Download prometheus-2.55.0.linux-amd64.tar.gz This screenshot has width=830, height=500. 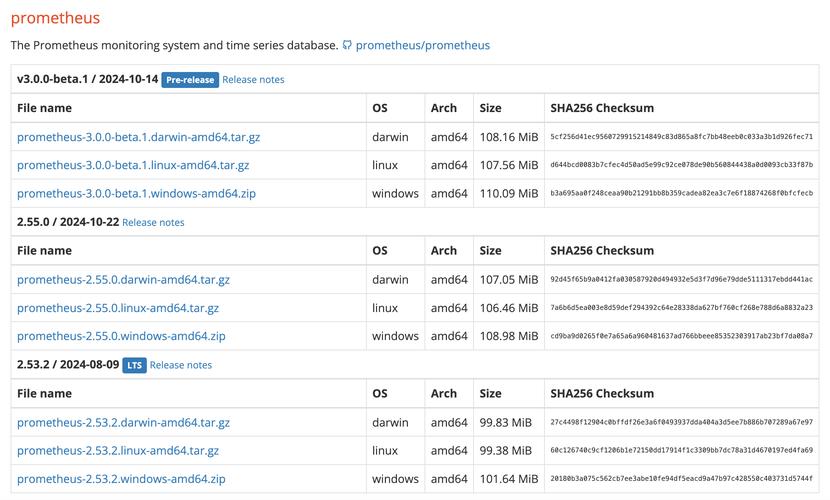pyautogui.click(x=118, y=308)
